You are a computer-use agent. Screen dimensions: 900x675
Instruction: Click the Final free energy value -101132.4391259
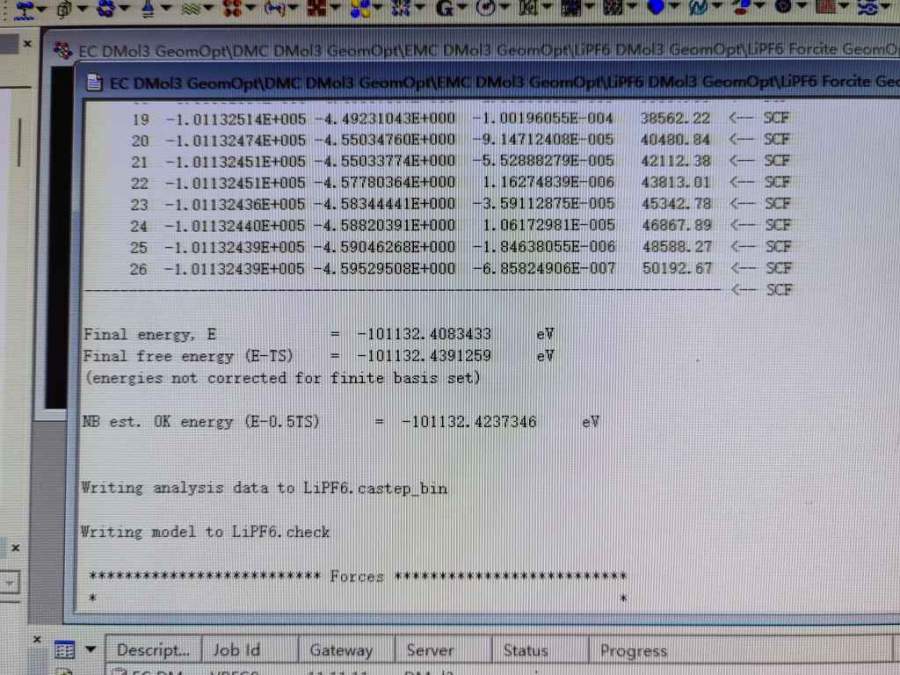424,356
